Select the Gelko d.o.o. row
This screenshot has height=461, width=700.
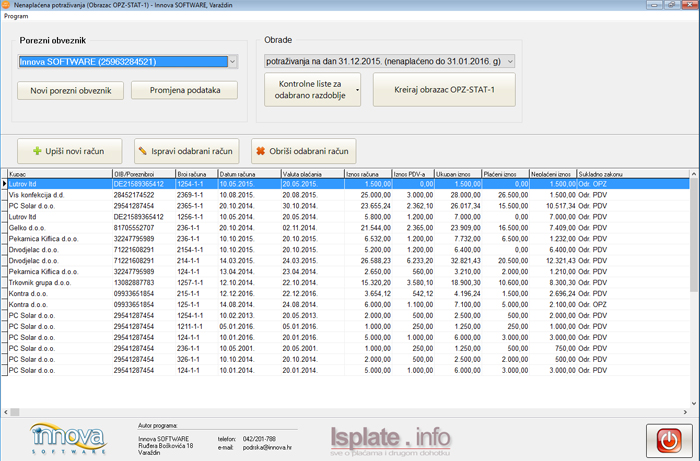[348, 228]
